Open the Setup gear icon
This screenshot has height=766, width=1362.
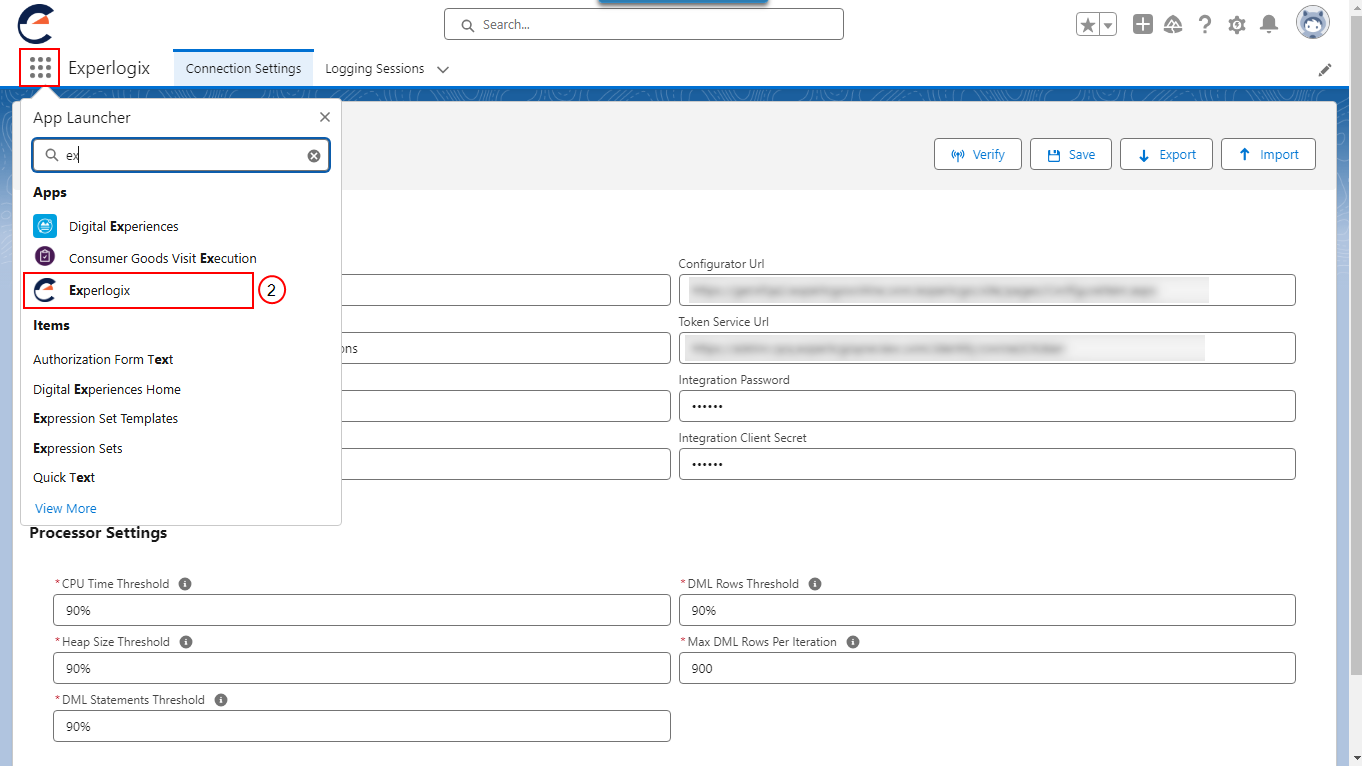click(1237, 24)
